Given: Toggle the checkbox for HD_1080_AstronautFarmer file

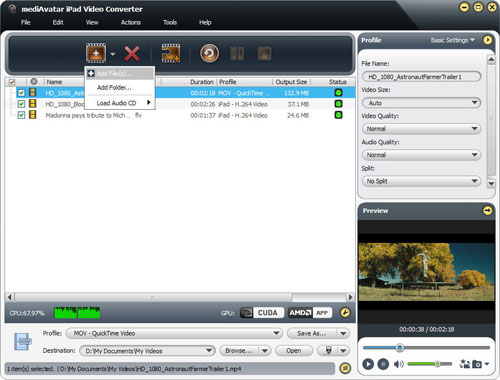Looking at the screenshot, I should pos(21,93).
